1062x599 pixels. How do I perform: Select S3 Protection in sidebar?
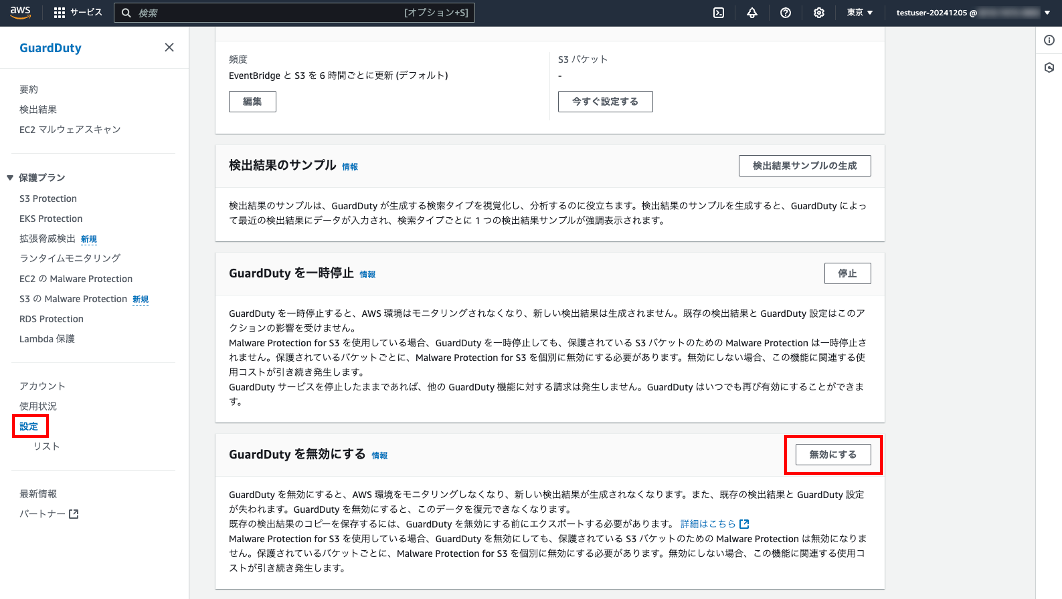[48, 199]
